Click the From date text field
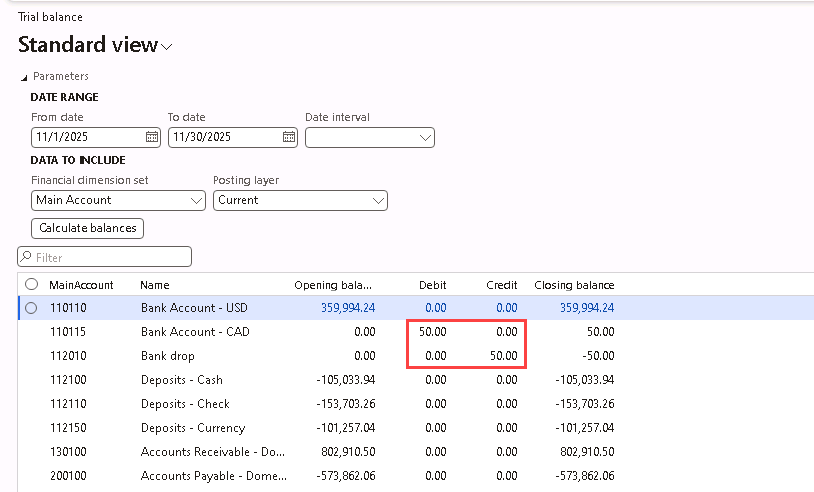814x492 pixels. coord(86,137)
